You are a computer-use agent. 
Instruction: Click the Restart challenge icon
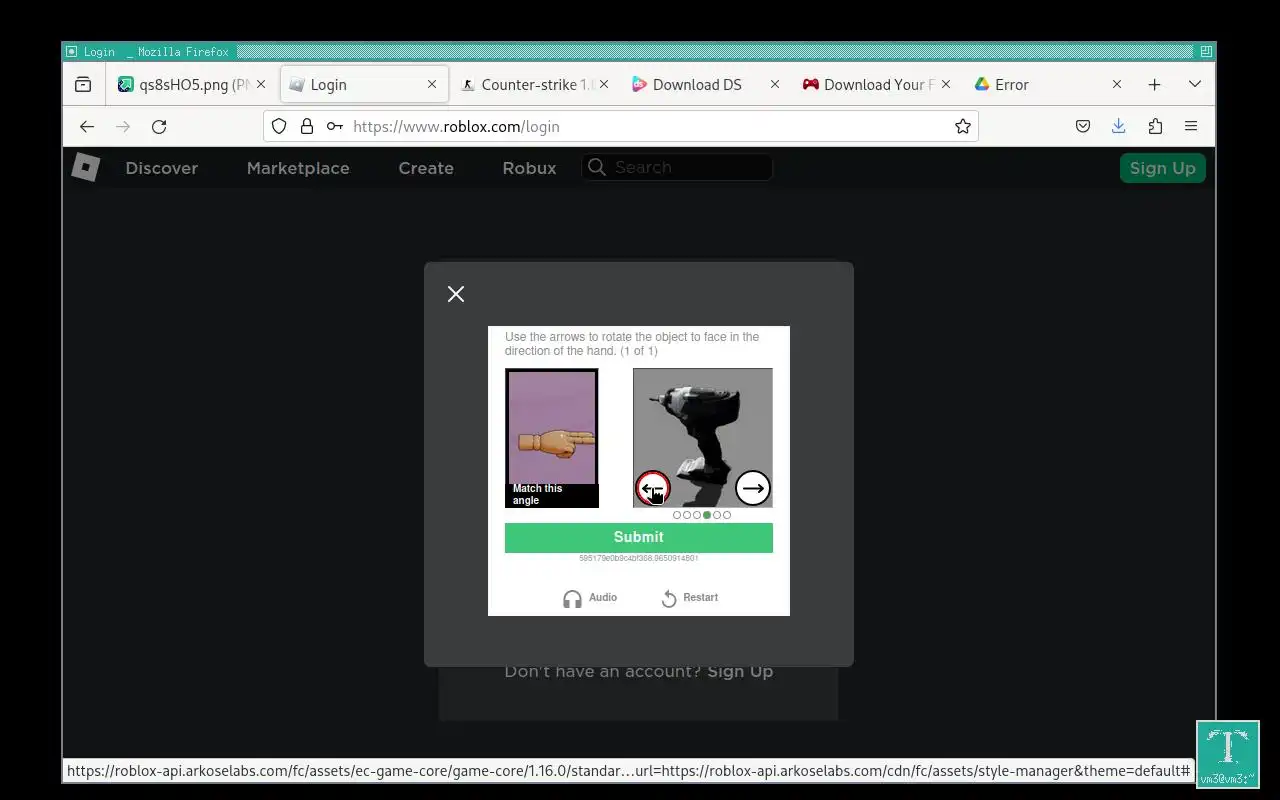[669, 598]
